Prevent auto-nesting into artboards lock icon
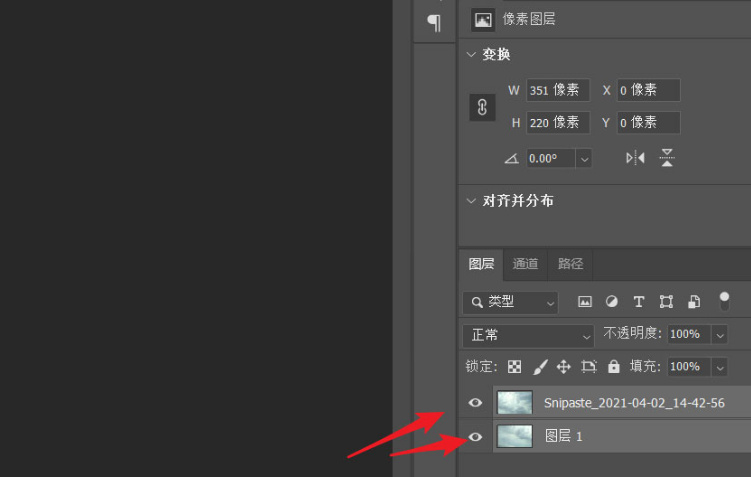Image resolution: width=751 pixels, height=477 pixels. click(589, 367)
